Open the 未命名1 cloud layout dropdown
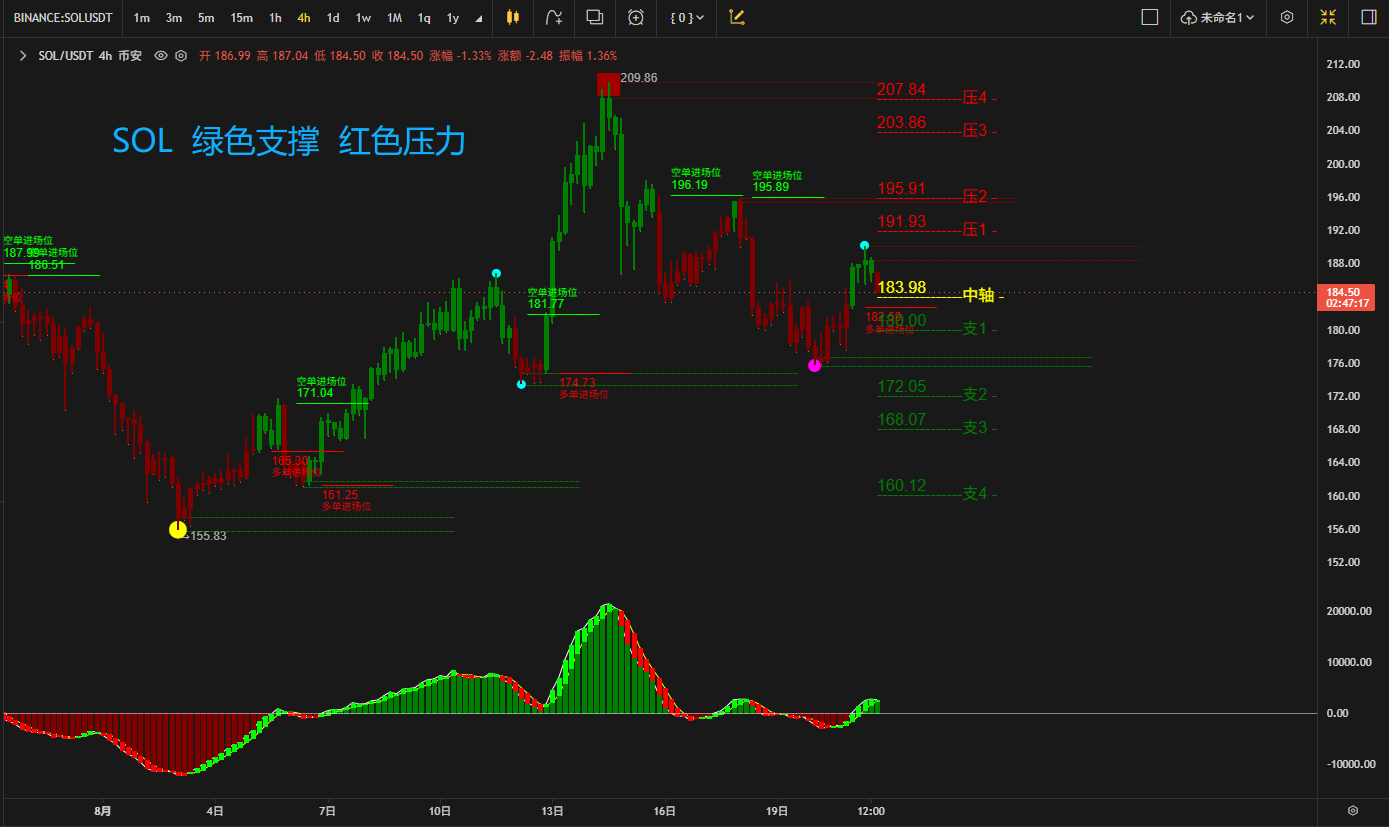This screenshot has height=827, width=1389. coord(1217,17)
